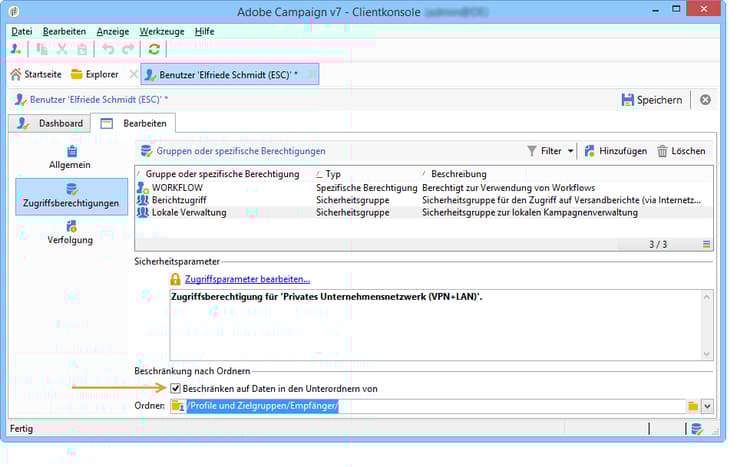Click the paste toolbar icon

pos(82,49)
